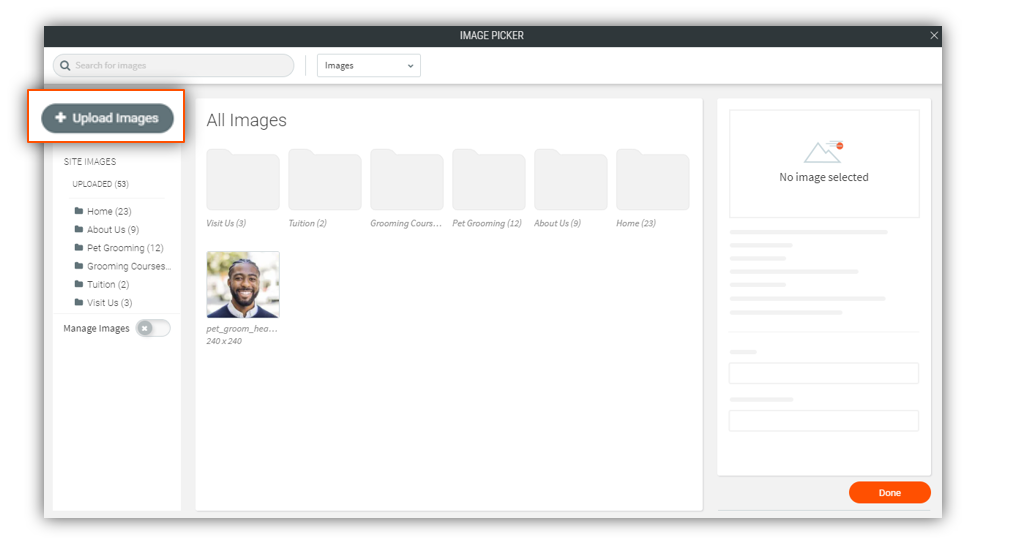The height and width of the screenshot is (559, 1014).
Task: Click the Search for images field
Action: point(180,66)
